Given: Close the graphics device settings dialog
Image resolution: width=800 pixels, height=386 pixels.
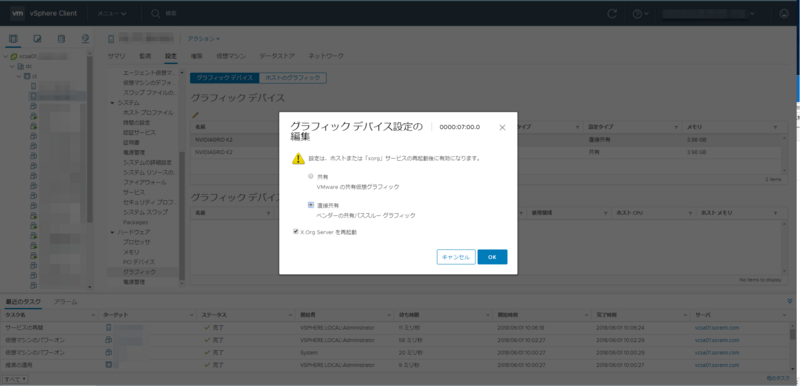Looking at the screenshot, I should (502, 127).
